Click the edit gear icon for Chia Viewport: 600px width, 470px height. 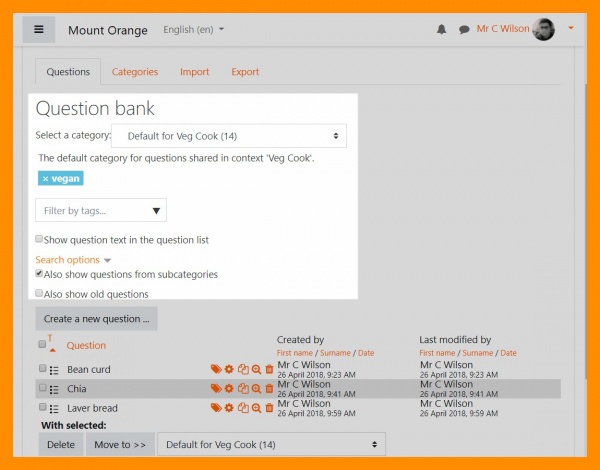pyautogui.click(x=229, y=388)
